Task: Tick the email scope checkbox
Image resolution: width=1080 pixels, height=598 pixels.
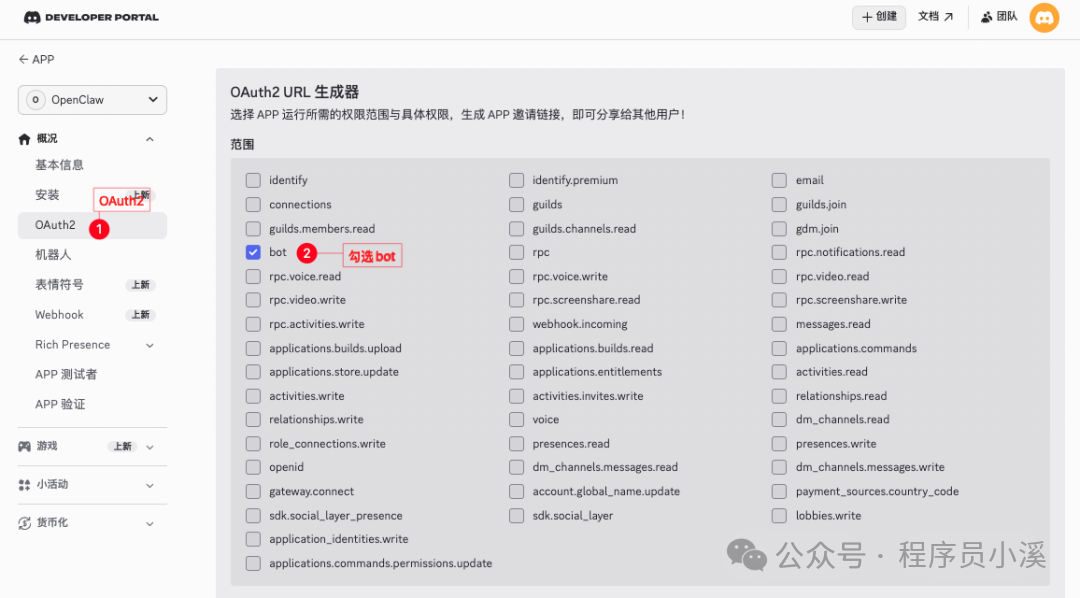Action: point(779,181)
